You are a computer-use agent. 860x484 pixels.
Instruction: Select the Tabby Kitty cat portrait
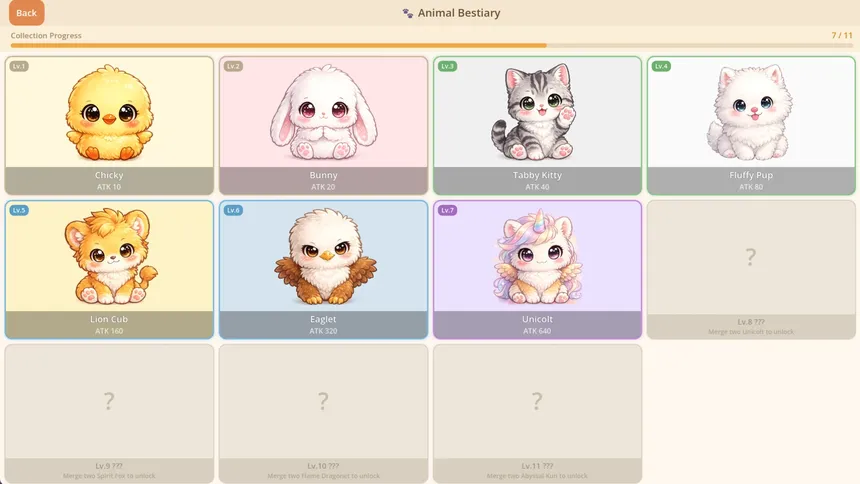(537, 111)
